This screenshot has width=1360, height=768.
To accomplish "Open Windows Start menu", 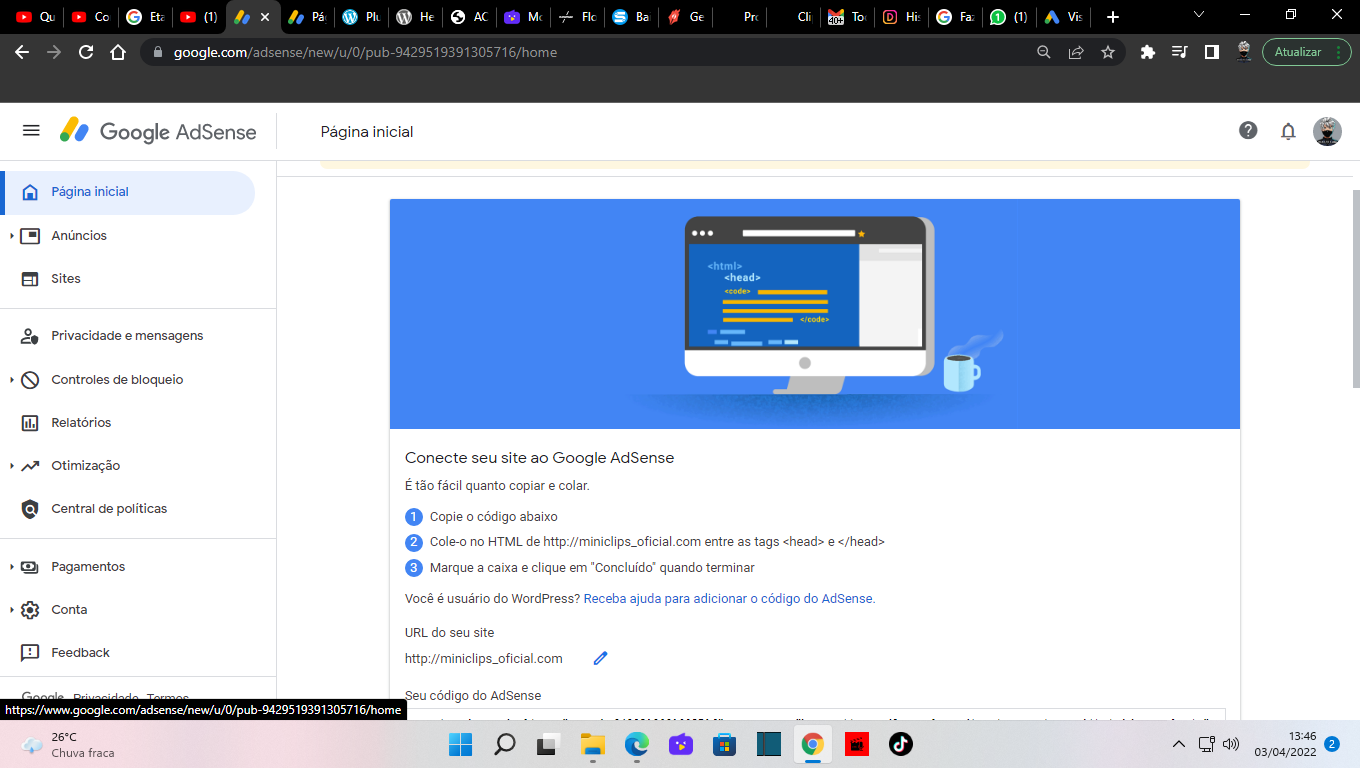I will coord(460,744).
